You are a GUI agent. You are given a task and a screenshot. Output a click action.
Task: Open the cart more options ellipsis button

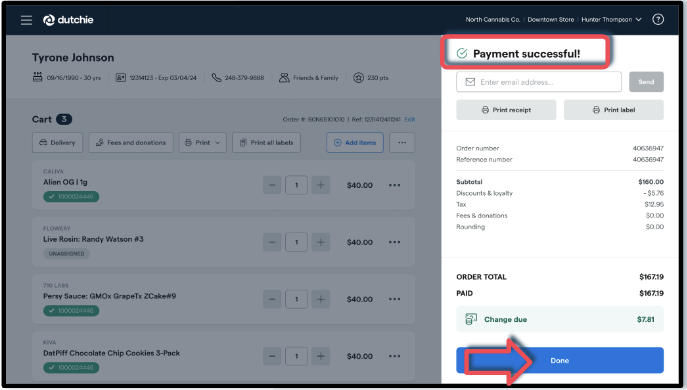point(402,142)
